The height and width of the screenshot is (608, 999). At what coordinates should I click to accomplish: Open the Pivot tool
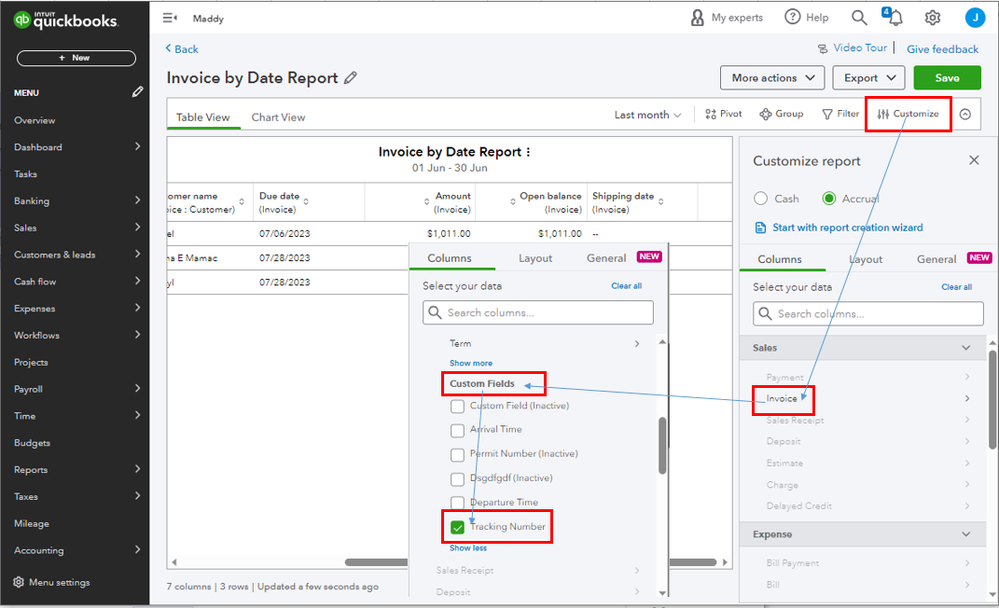click(x=724, y=114)
